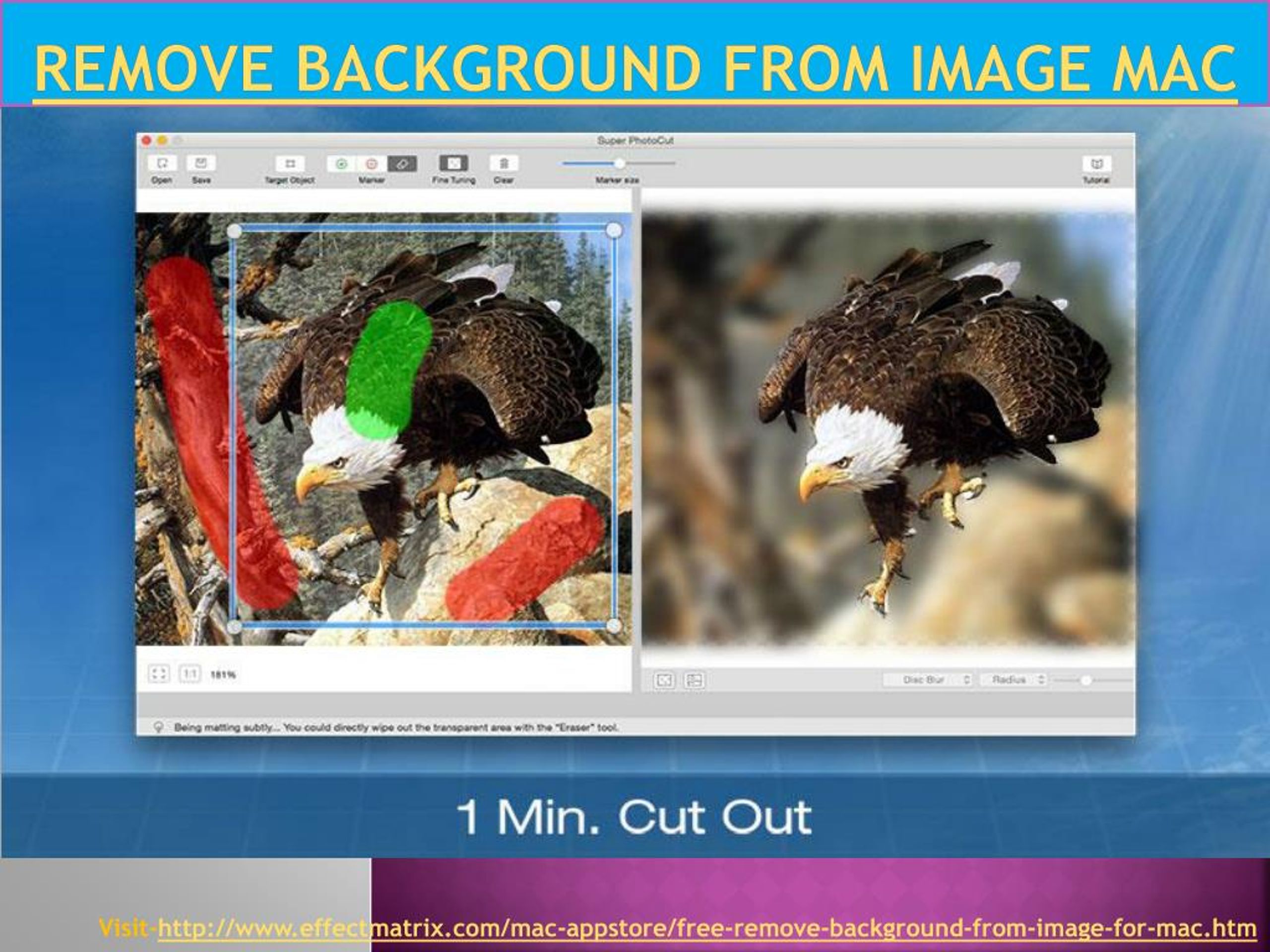Click the bottom-right selection handle

coord(614,626)
